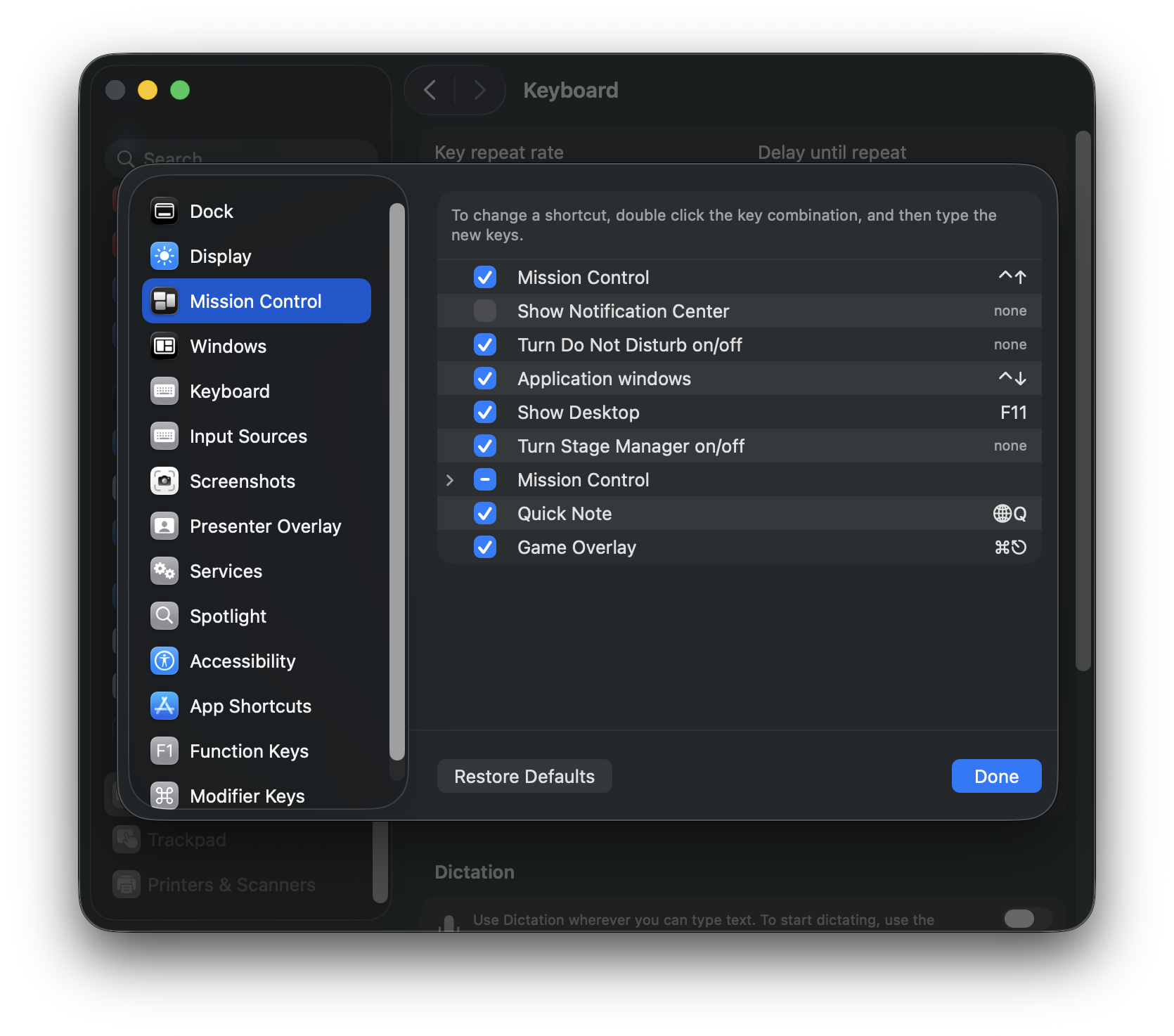Go forward with the right chevron
Viewport: 1174px width, 1036px height.
pyautogui.click(x=480, y=90)
